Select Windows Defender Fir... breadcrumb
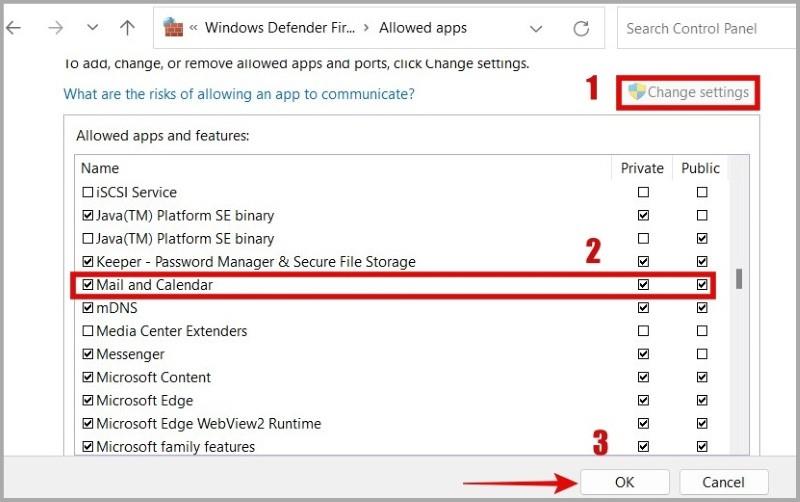The width and height of the screenshot is (800, 502). [x=280, y=28]
